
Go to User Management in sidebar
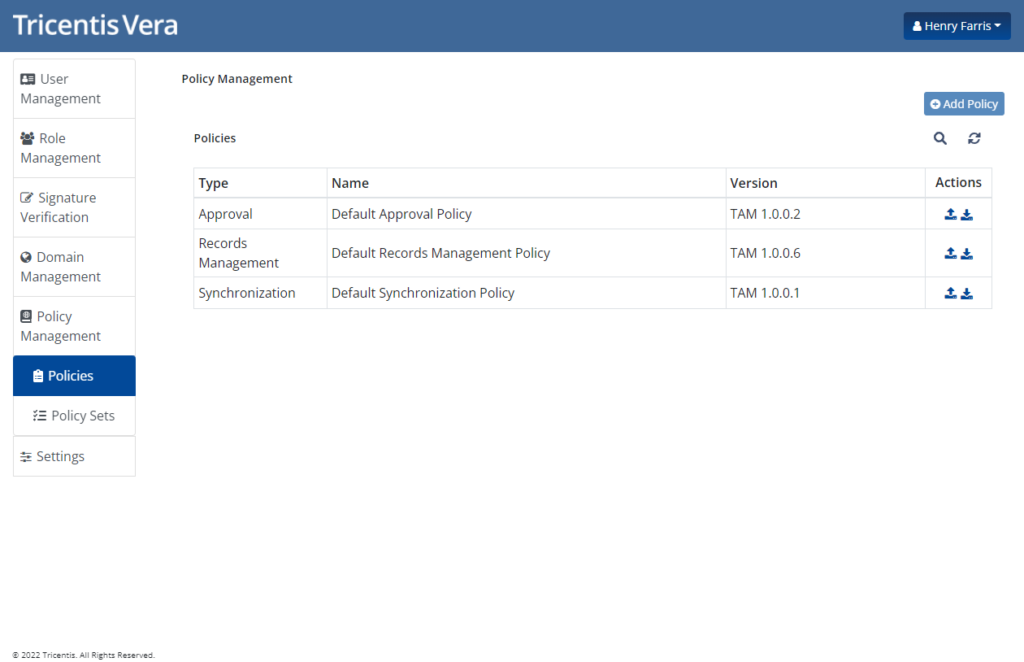click(74, 89)
